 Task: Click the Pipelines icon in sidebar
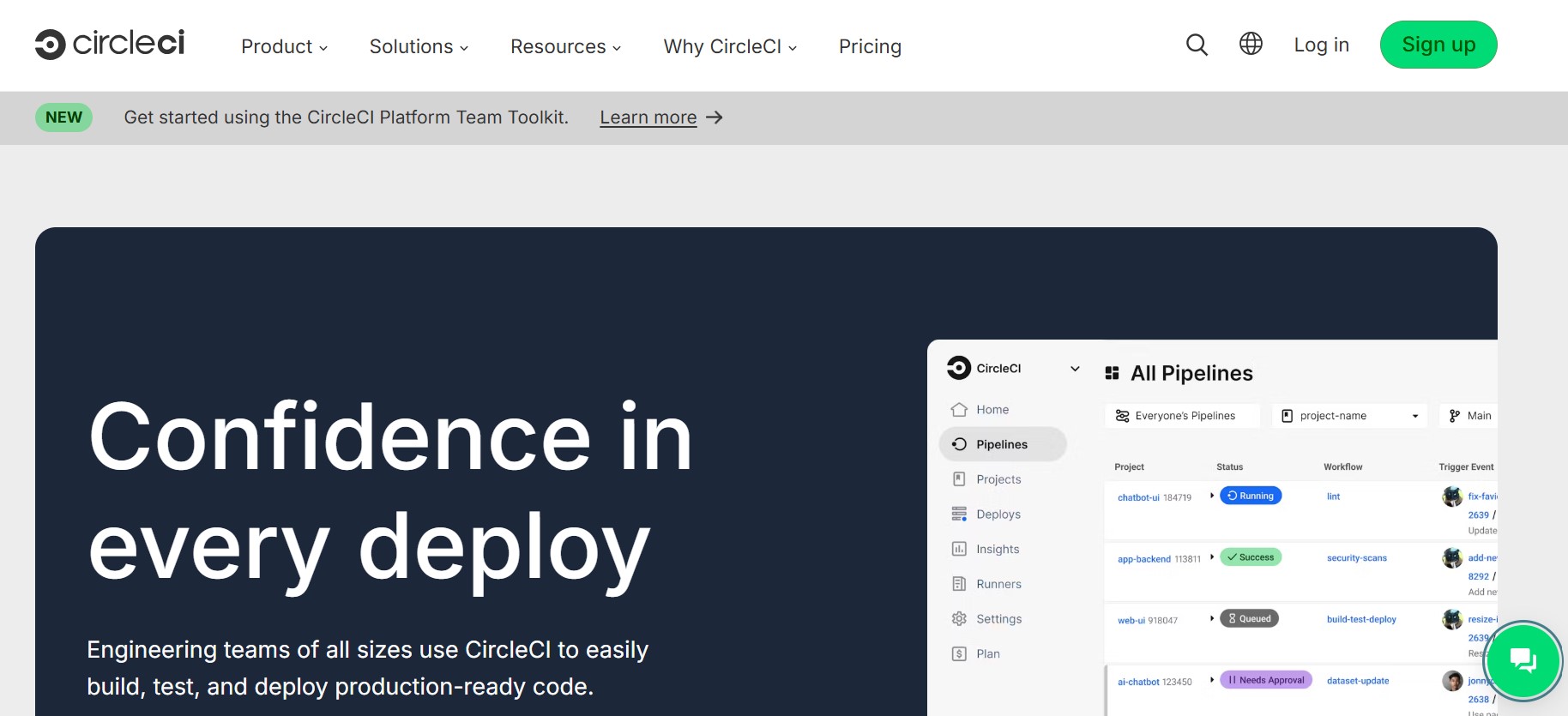point(959,444)
